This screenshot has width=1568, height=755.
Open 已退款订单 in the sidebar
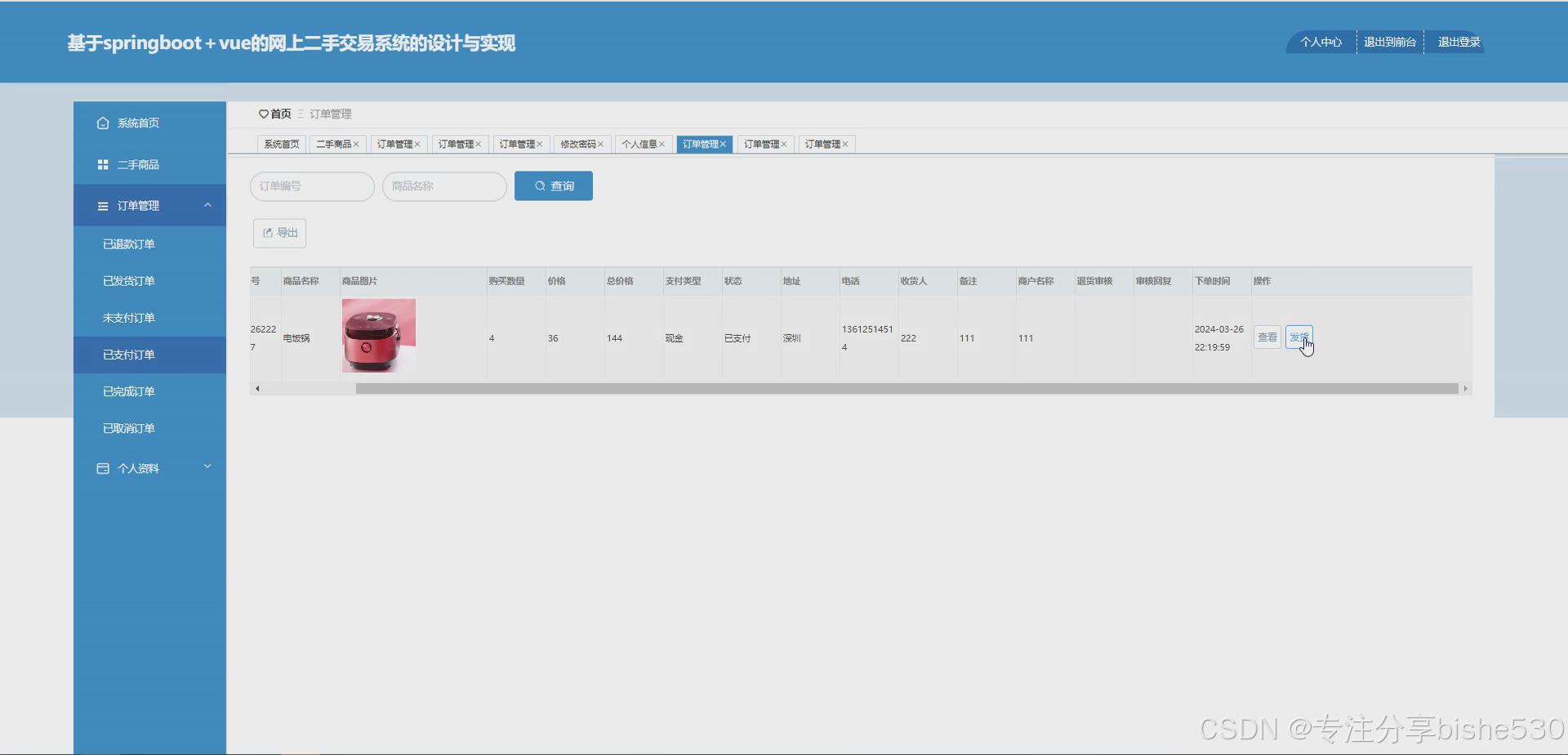149,244
